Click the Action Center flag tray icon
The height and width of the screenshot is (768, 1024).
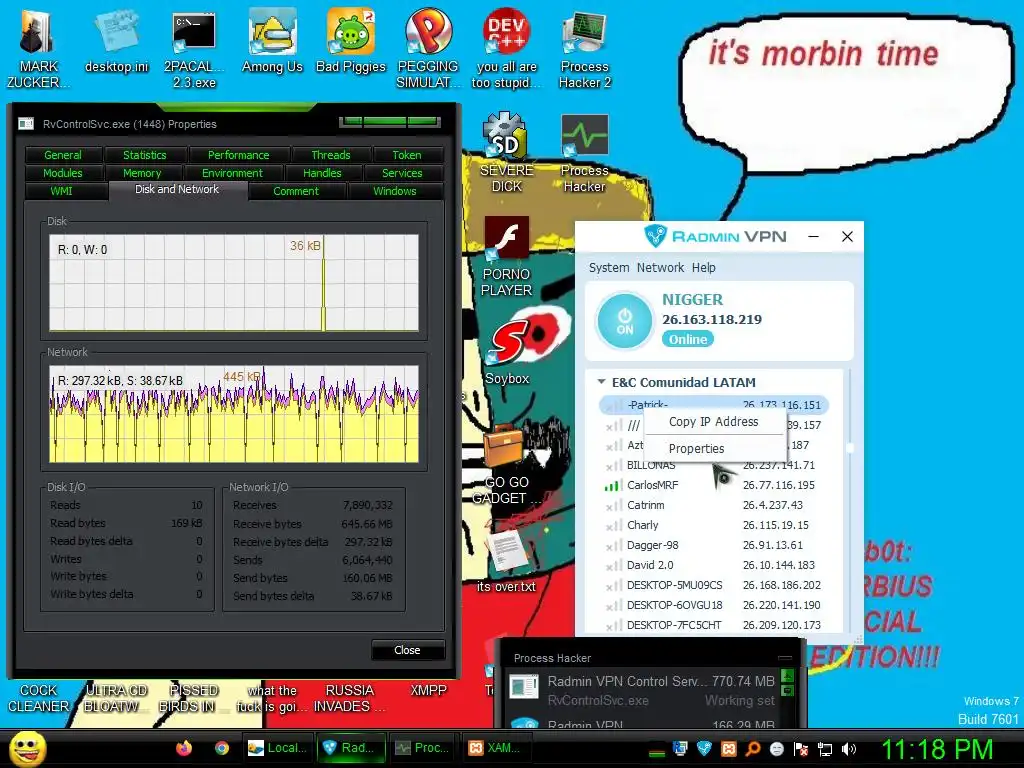pos(800,749)
